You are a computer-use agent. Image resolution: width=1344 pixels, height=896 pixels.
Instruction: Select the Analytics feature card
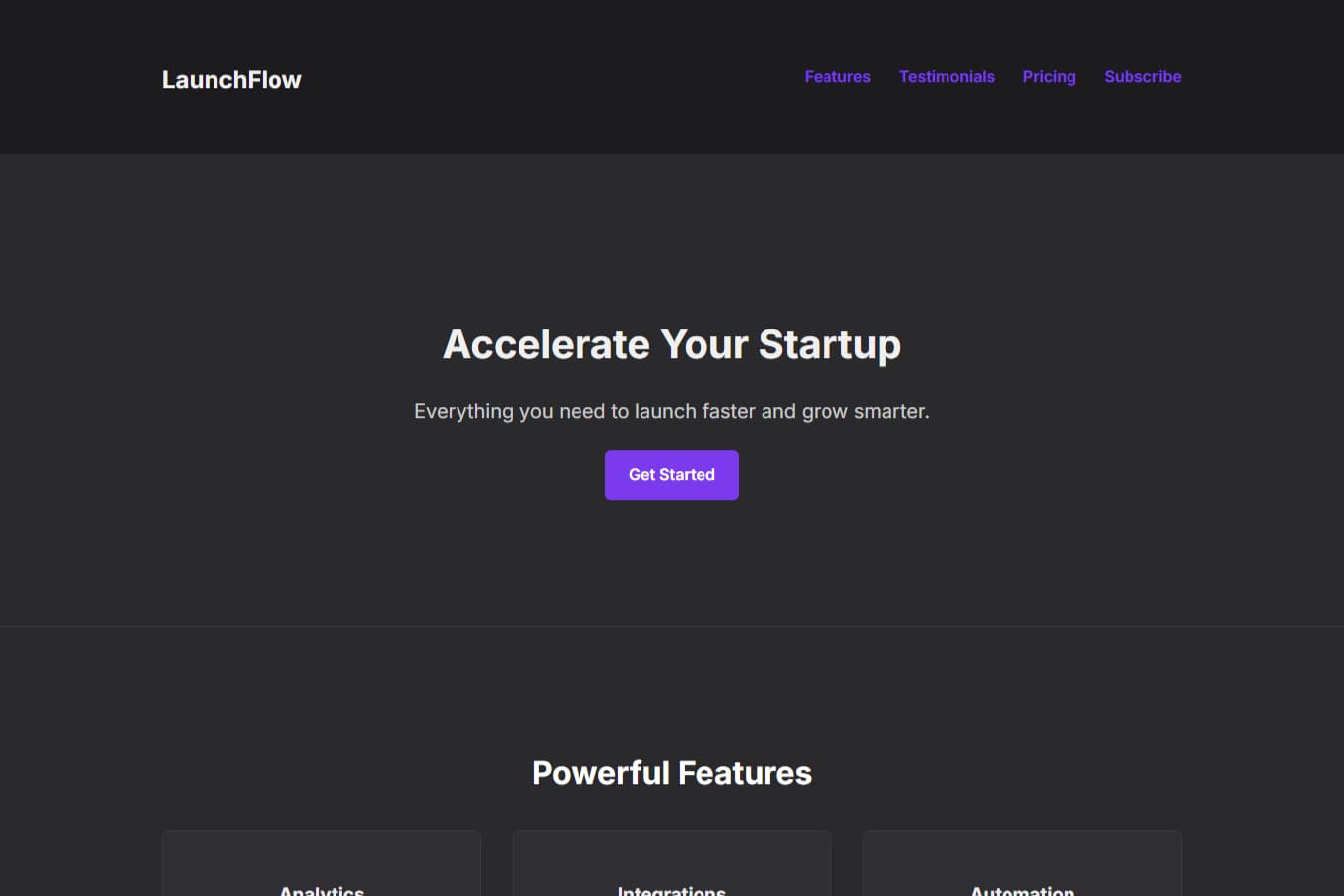click(x=322, y=864)
